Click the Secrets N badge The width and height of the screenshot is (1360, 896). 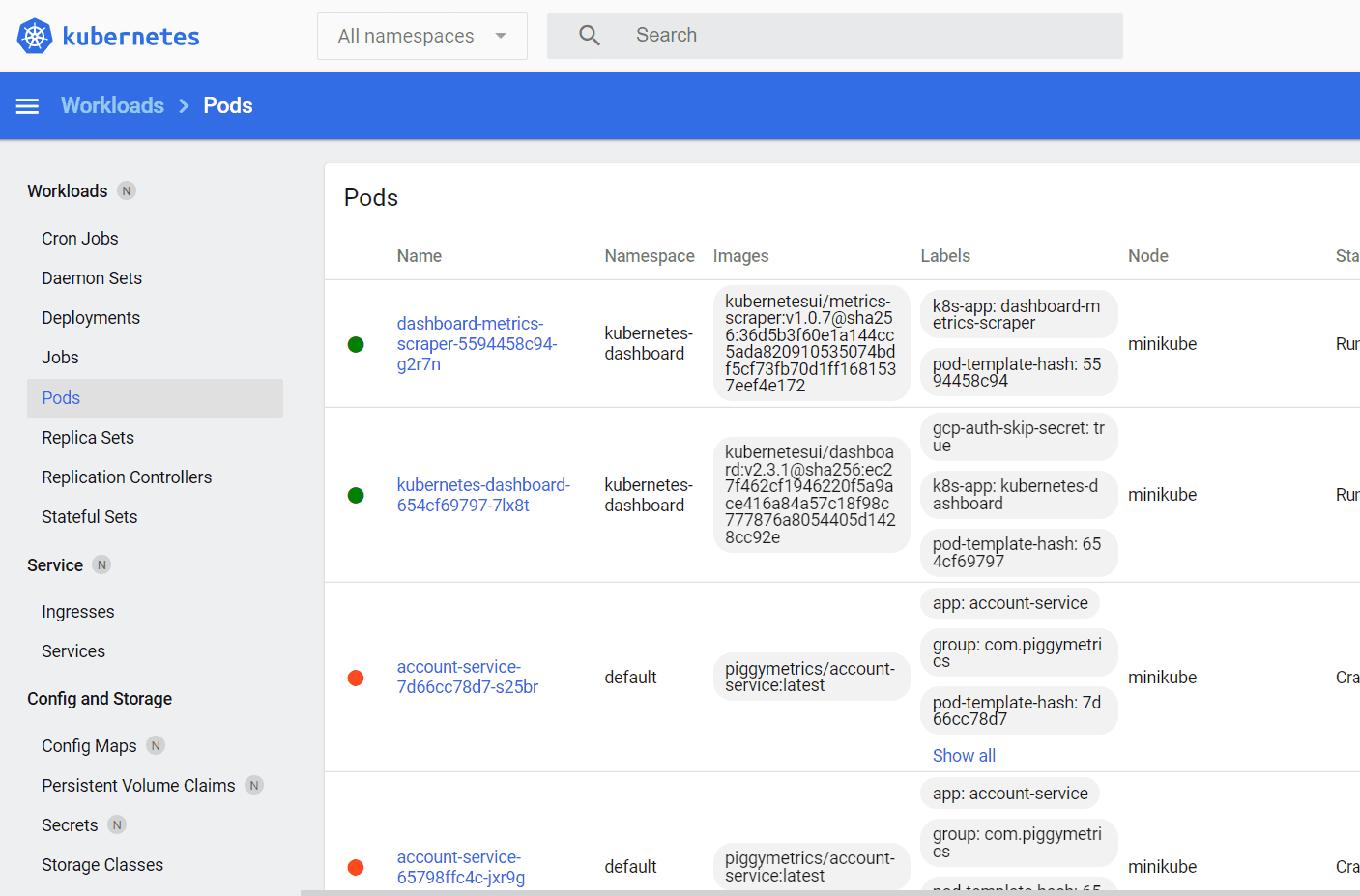(x=117, y=825)
